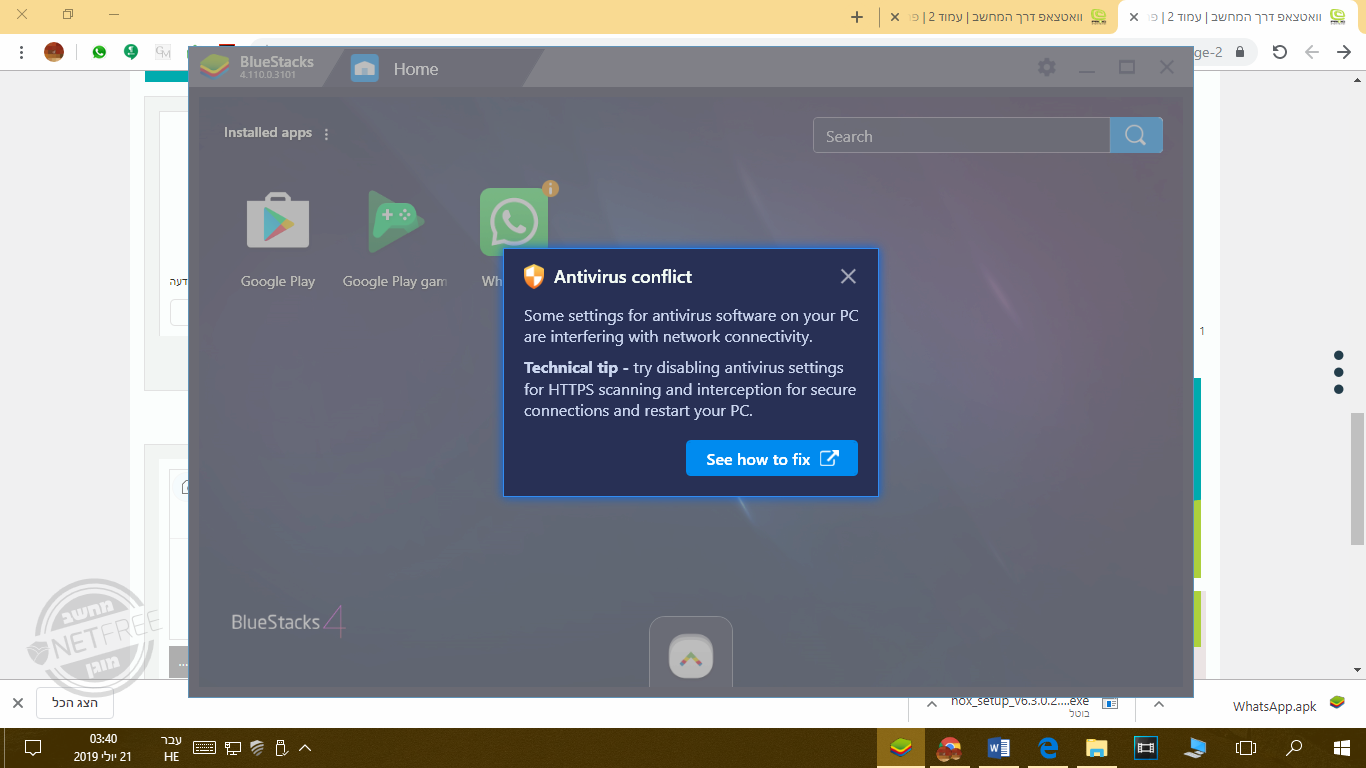Switch to Chrome on taskbar

click(950, 748)
